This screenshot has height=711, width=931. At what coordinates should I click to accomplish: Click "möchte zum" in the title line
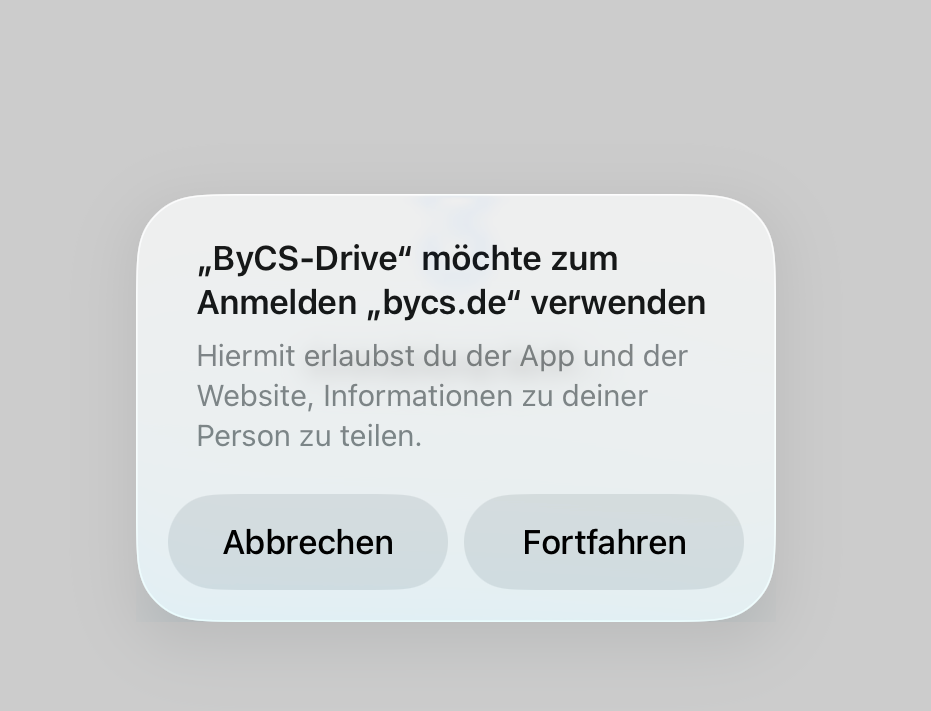tap(520, 259)
